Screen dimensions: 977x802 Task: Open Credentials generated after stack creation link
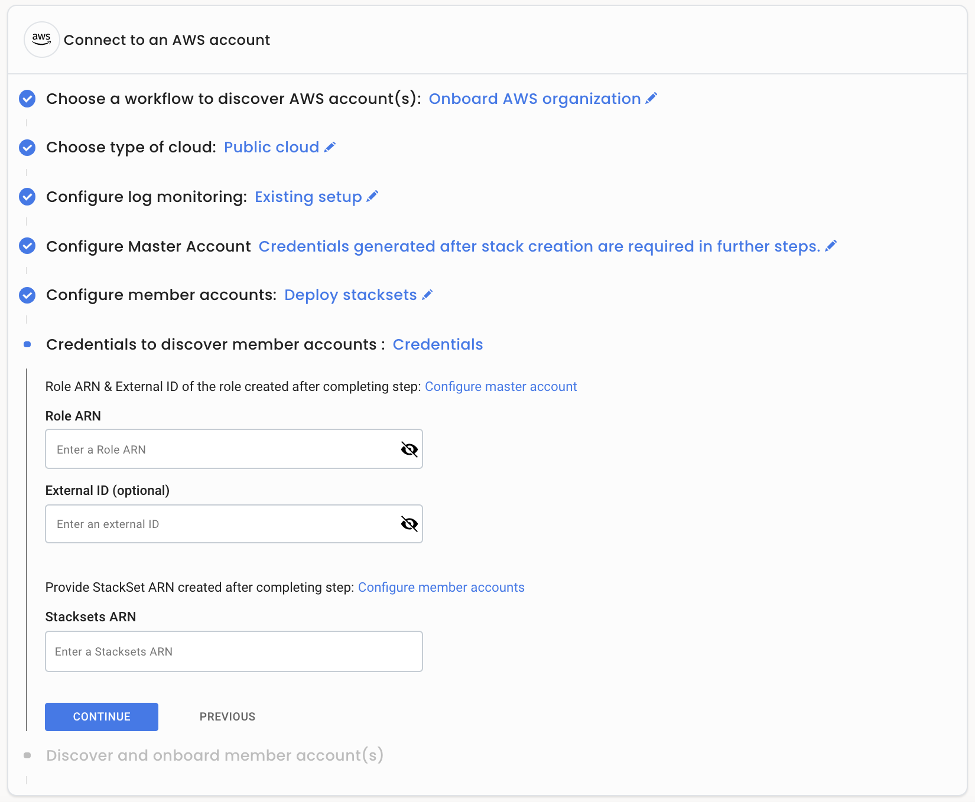coord(539,246)
